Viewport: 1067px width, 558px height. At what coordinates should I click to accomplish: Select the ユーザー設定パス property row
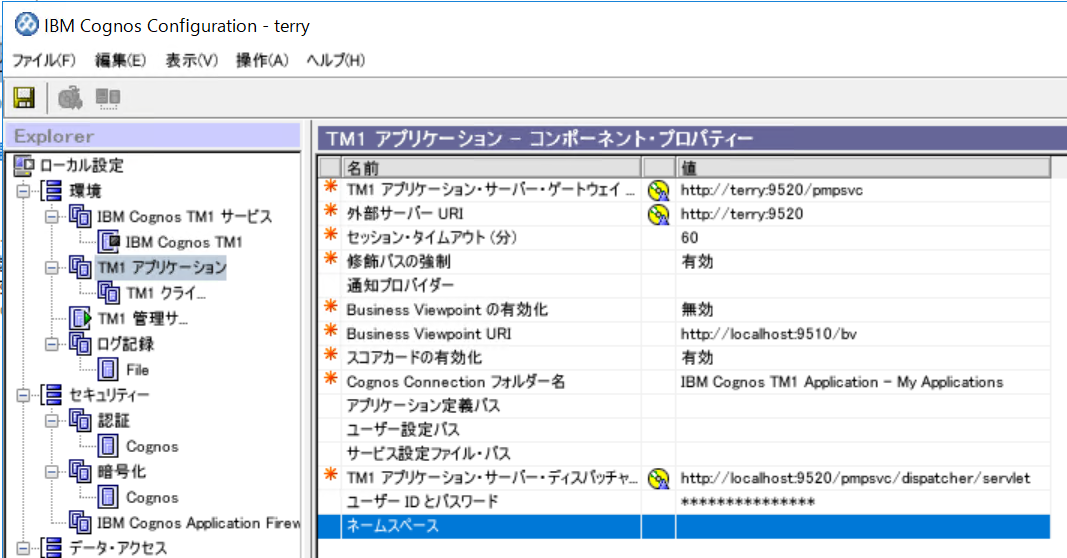684,430
